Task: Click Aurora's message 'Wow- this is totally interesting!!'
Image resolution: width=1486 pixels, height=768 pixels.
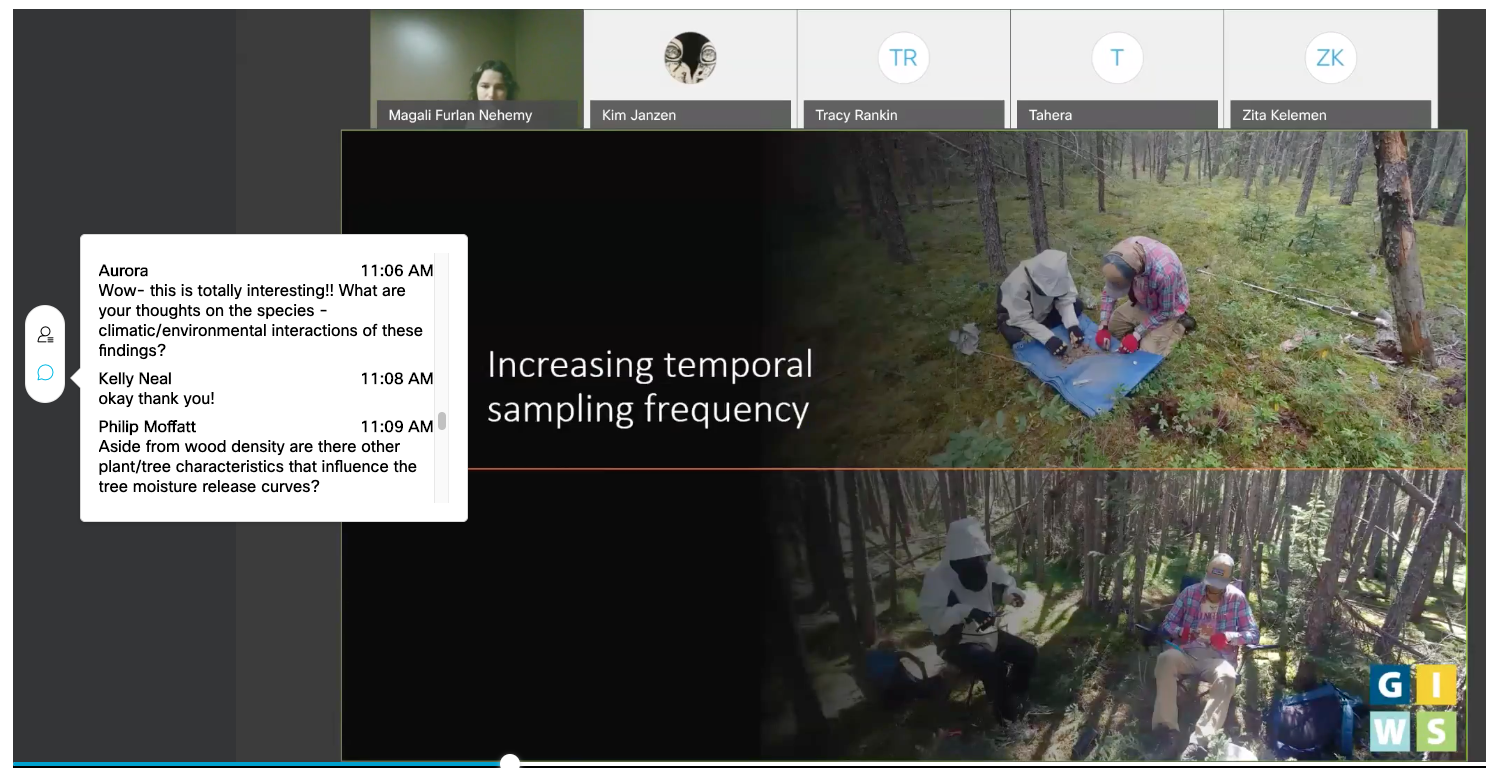Action: 260,320
